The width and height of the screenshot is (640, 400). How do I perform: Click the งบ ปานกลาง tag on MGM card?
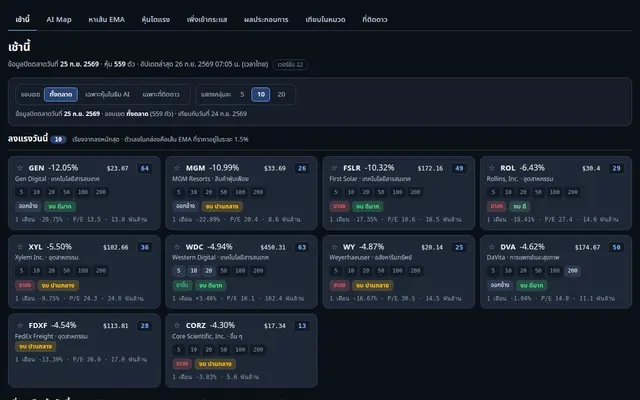click(x=222, y=206)
